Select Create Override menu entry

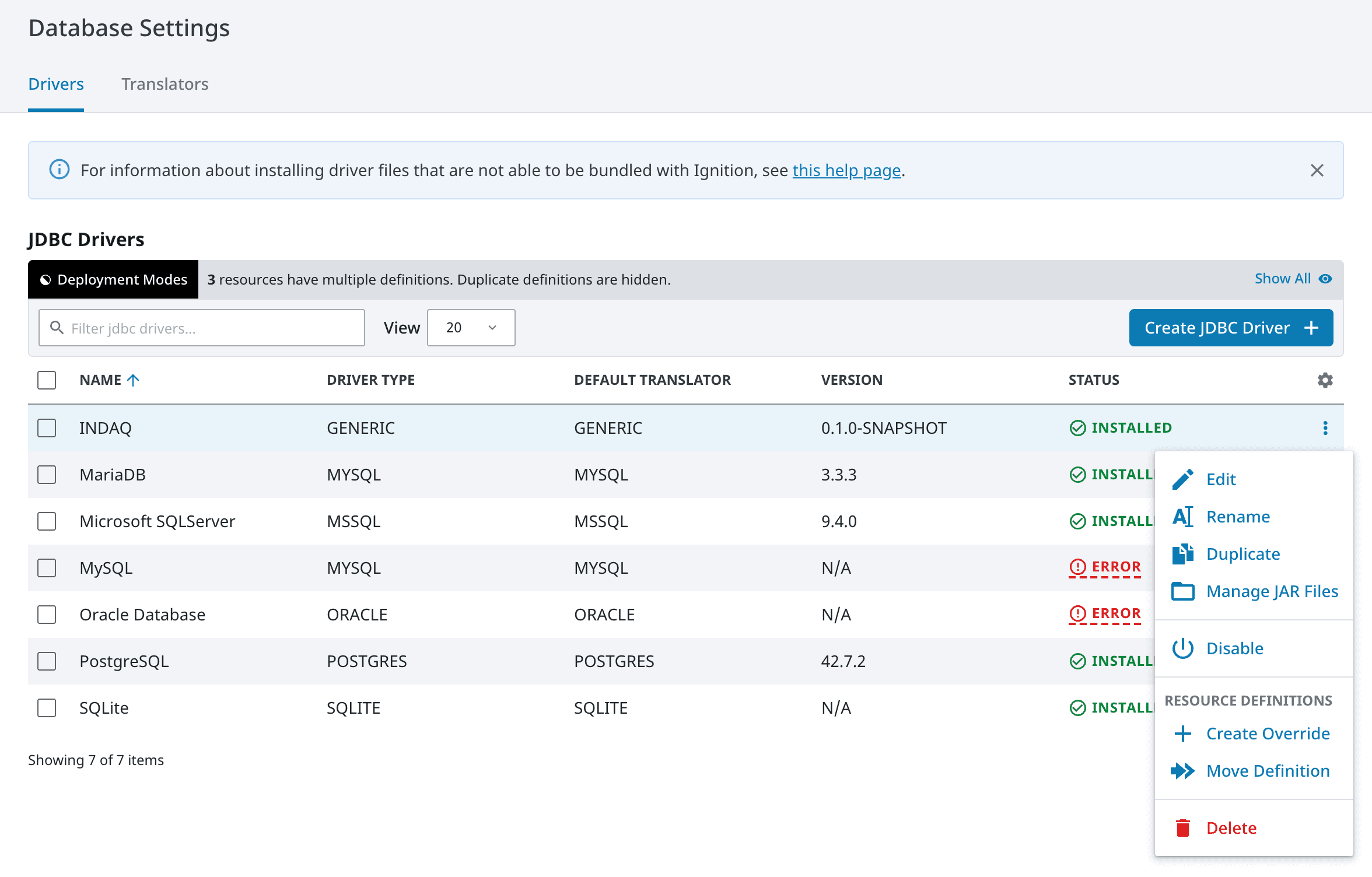pyautogui.click(x=1253, y=734)
